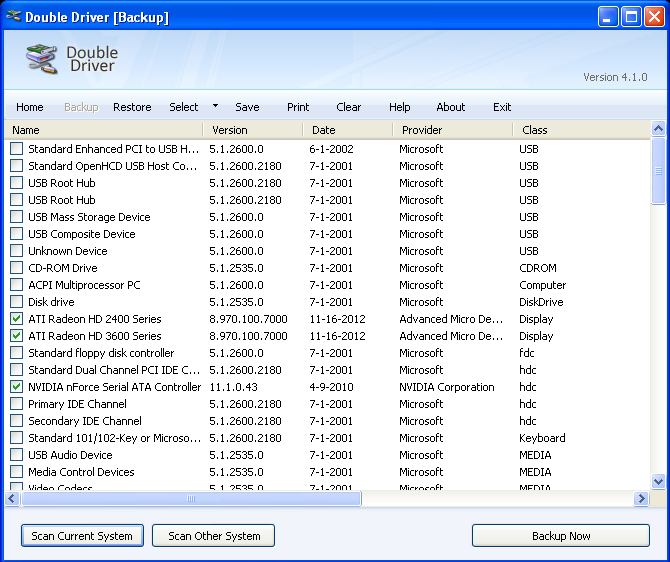Click the horizontal scrollbar right arrow
670x562 pixels.
[641, 498]
